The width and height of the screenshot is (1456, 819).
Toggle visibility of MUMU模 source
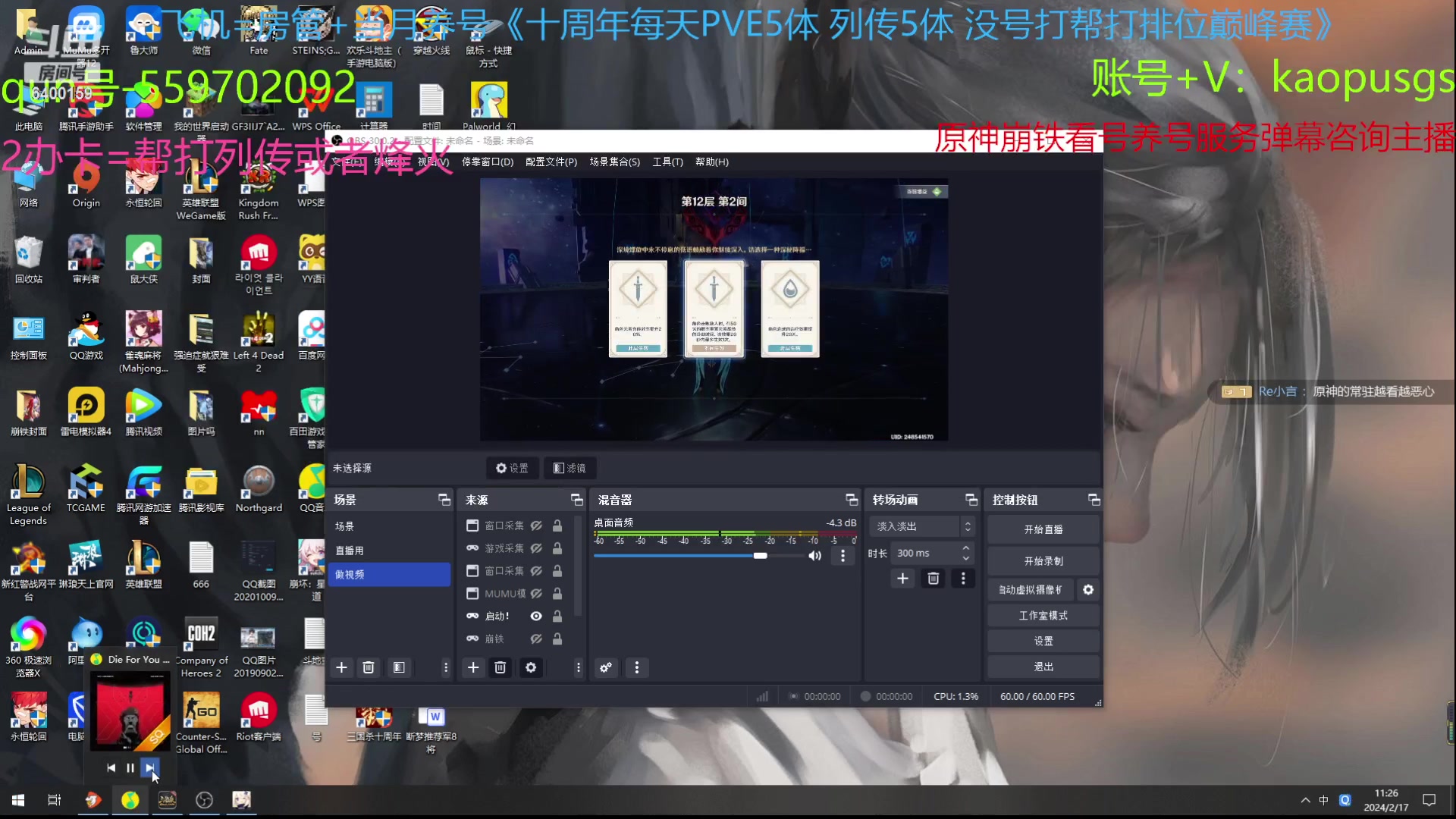536,594
